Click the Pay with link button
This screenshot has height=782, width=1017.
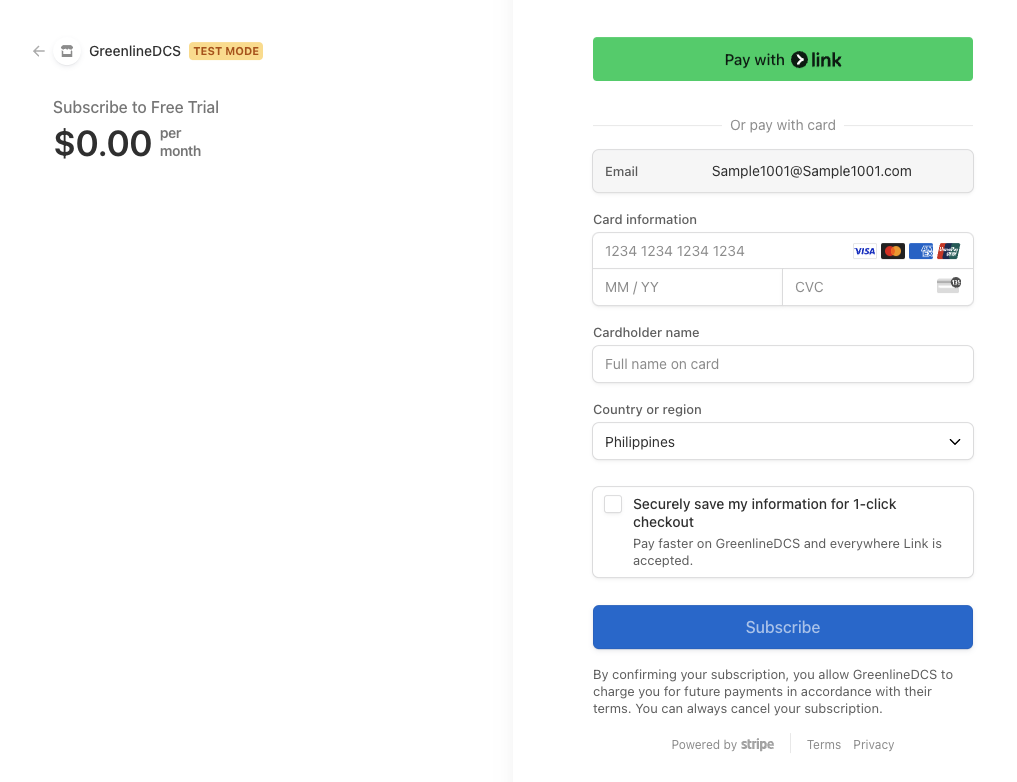(x=782, y=59)
